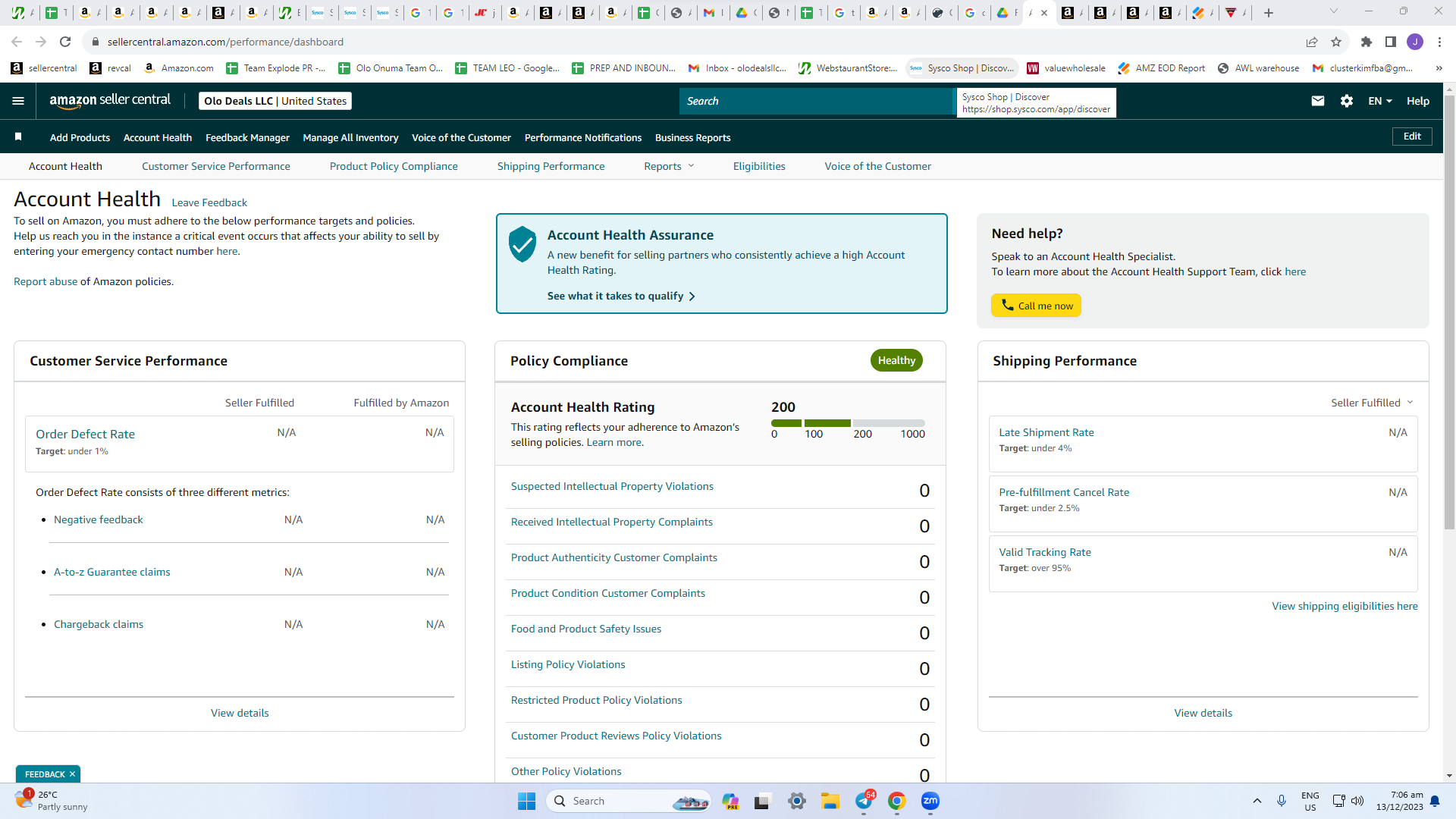Image resolution: width=1456 pixels, height=819 pixels.
Task: Open the tab search dropdown arrow
Action: point(1334,11)
